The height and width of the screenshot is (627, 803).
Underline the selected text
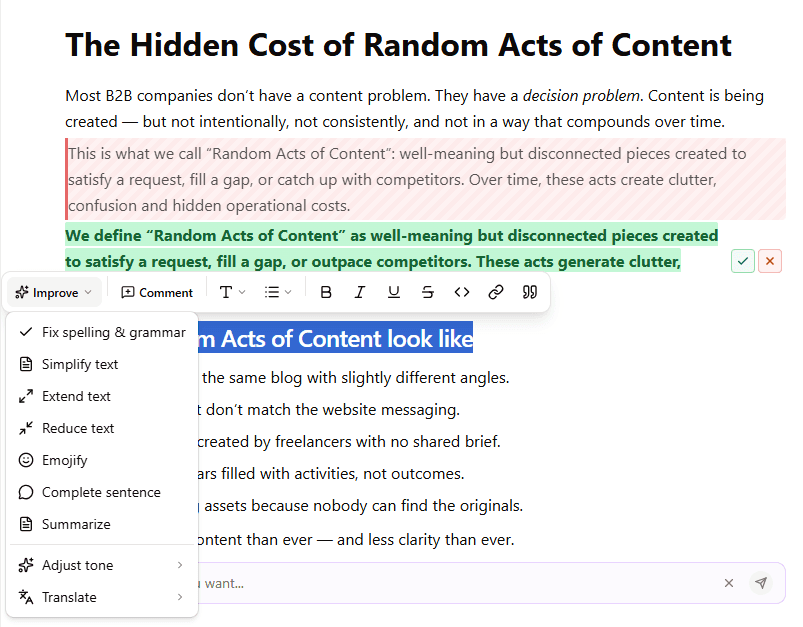point(394,292)
